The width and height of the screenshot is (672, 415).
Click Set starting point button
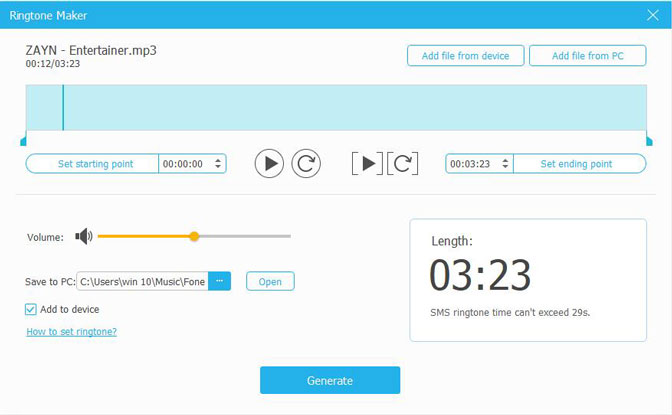[x=92, y=164]
